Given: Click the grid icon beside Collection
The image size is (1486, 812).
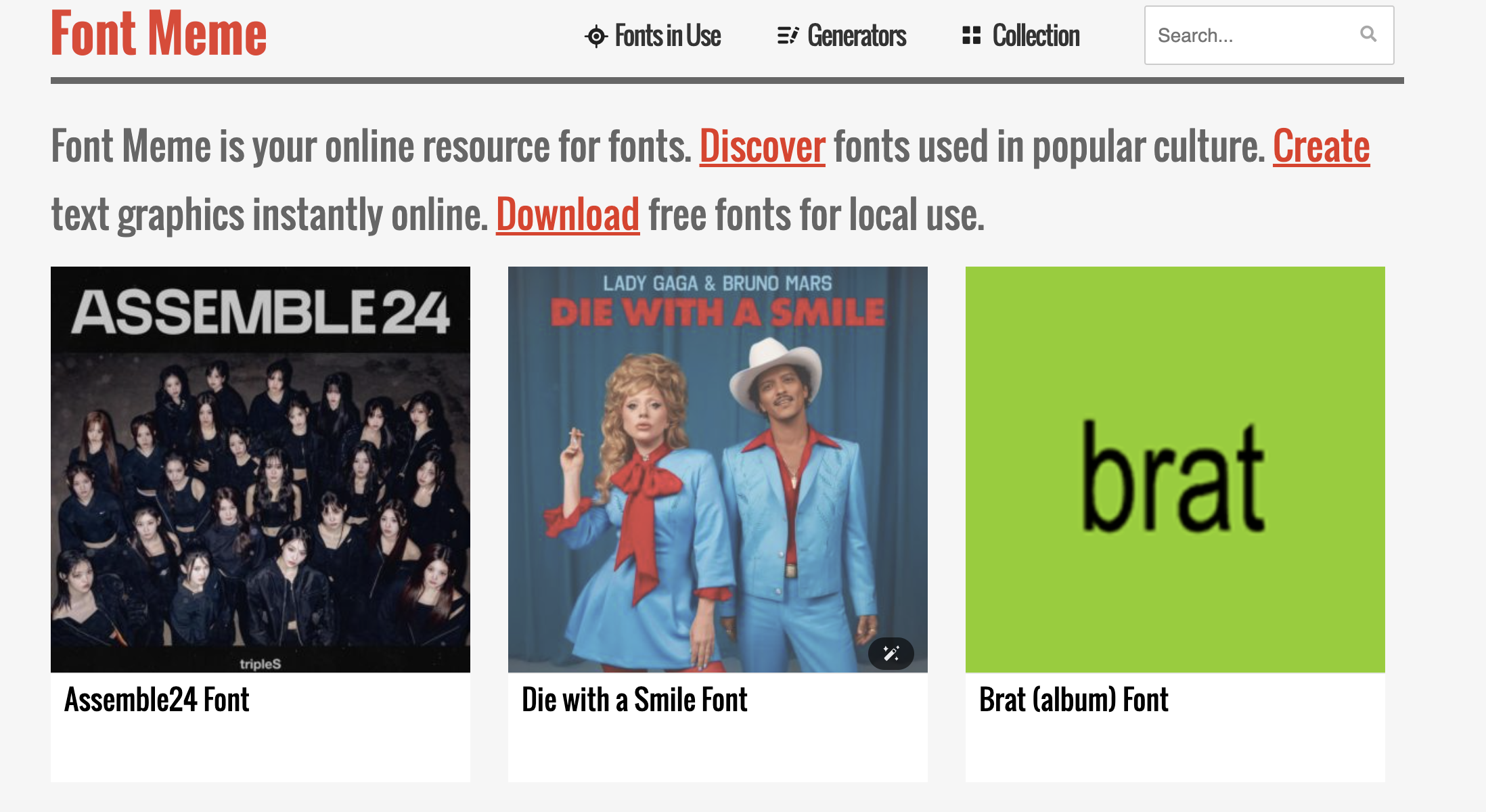Looking at the screenshot, I should click(972, 35).
